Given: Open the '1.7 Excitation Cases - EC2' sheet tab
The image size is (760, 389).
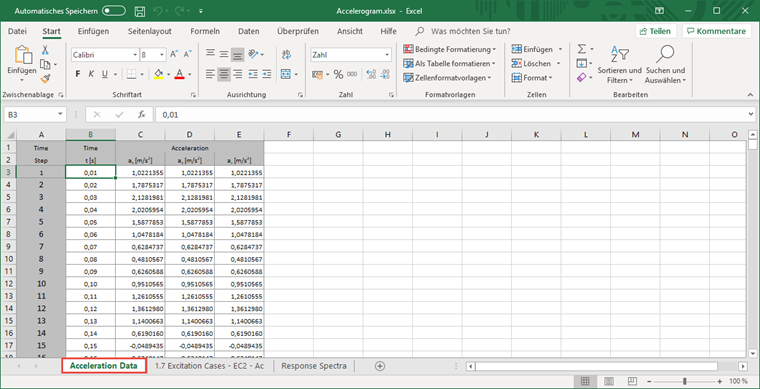Looking at the screenshot, I should (x=209, y=366).
